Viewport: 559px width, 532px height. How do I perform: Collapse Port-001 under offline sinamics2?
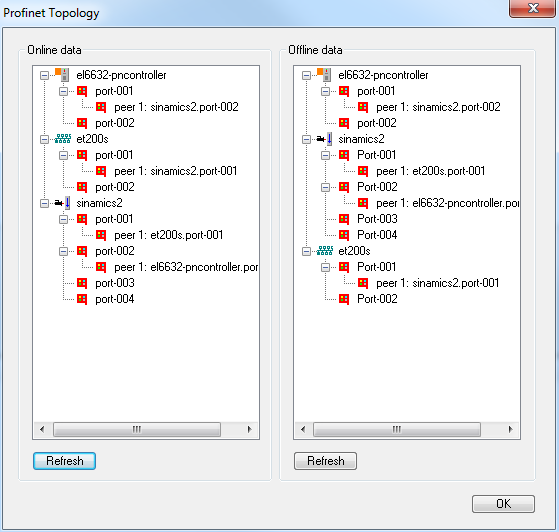(x=325, y=155)
